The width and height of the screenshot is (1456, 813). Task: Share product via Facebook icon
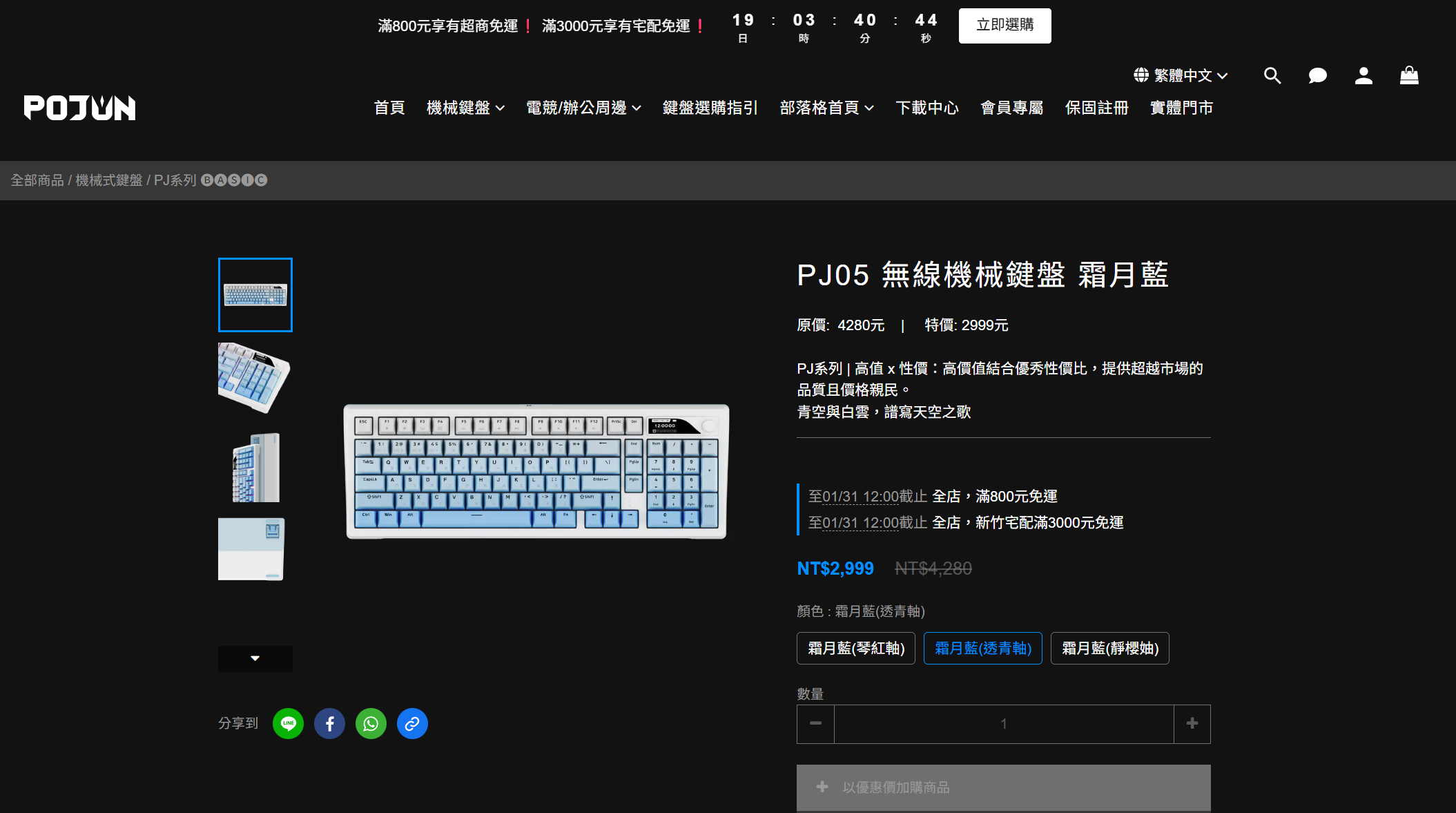pos(330,724)
